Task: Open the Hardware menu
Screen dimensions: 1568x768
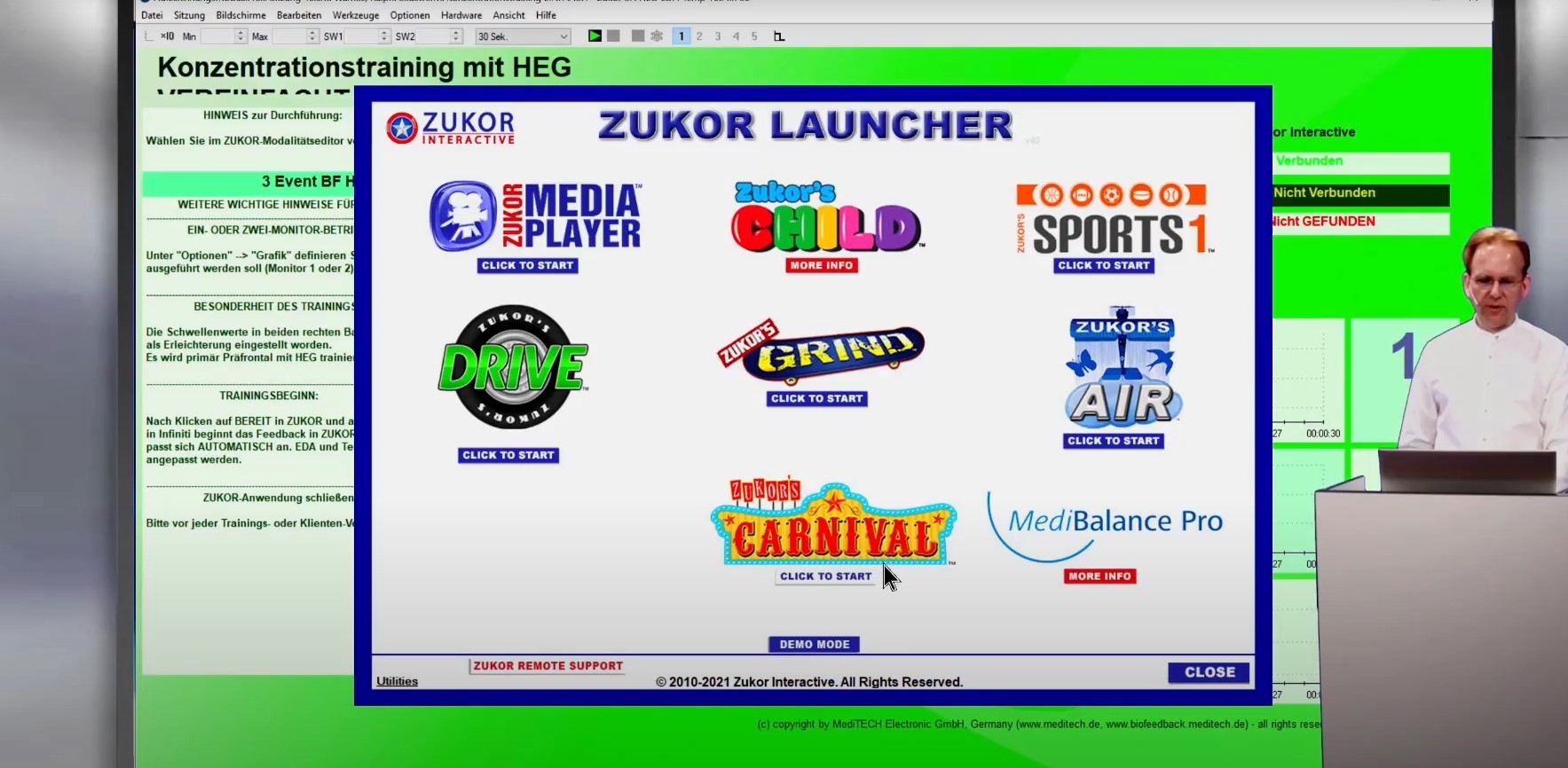Action: click(461, 15)
